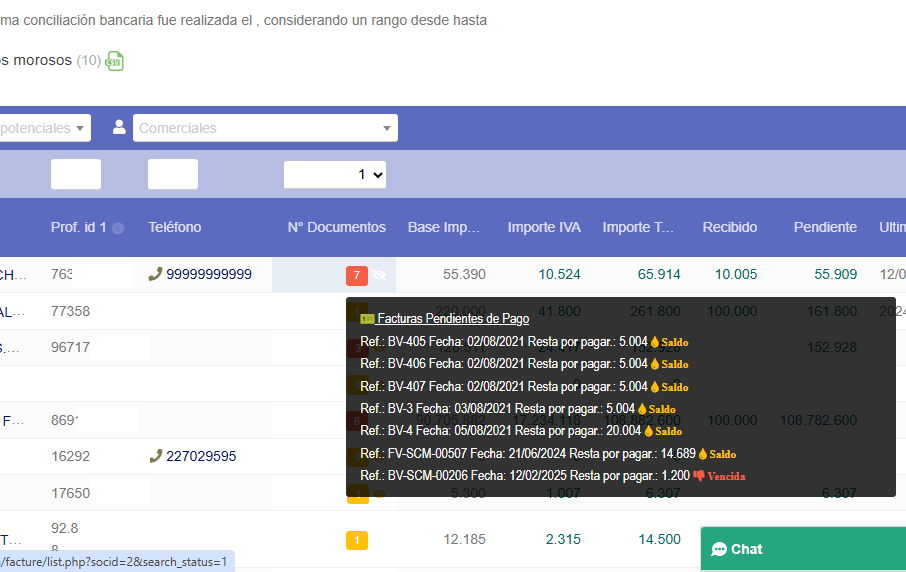Click the Vencida thumbs-down icon on BV-SCM-00206
Image resolution: width=906 pixels, height=572 pixels.
(x=699, y=476)
